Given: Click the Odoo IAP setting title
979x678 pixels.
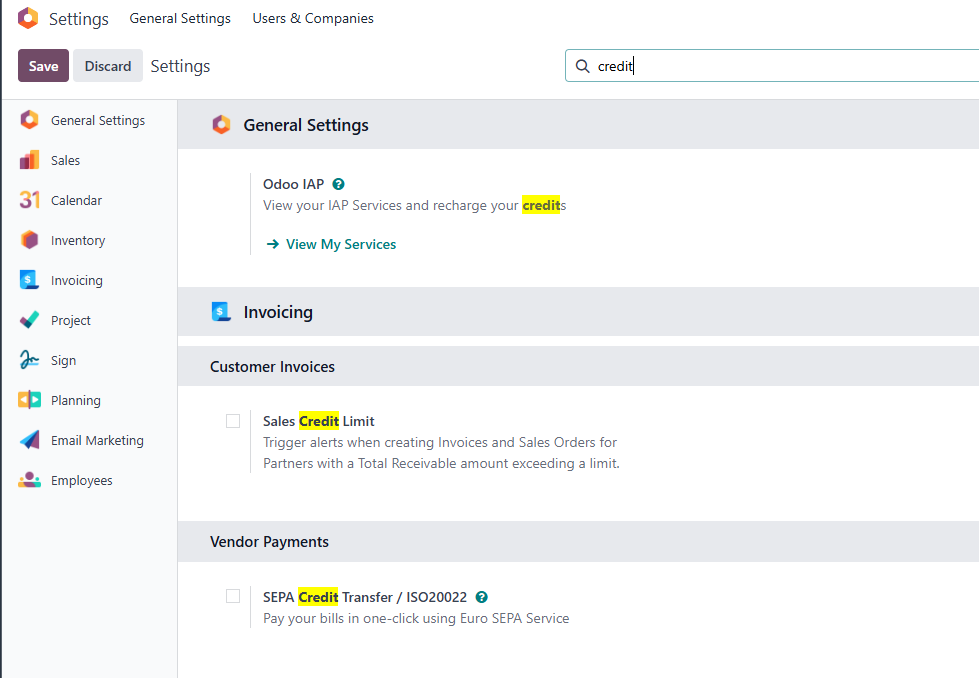Looking at the screenshot, I should tap(293, 184).
